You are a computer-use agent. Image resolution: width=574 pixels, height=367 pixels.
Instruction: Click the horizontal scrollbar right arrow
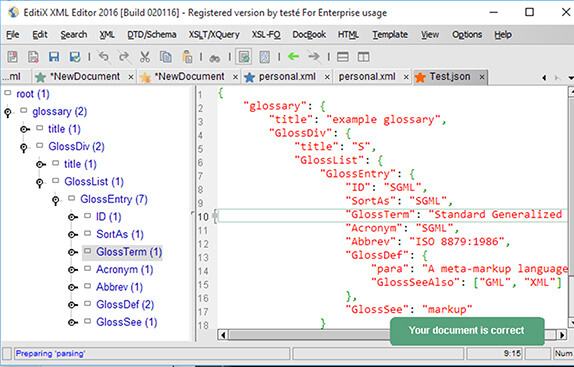pyautogui.click(x=562, y=334)
